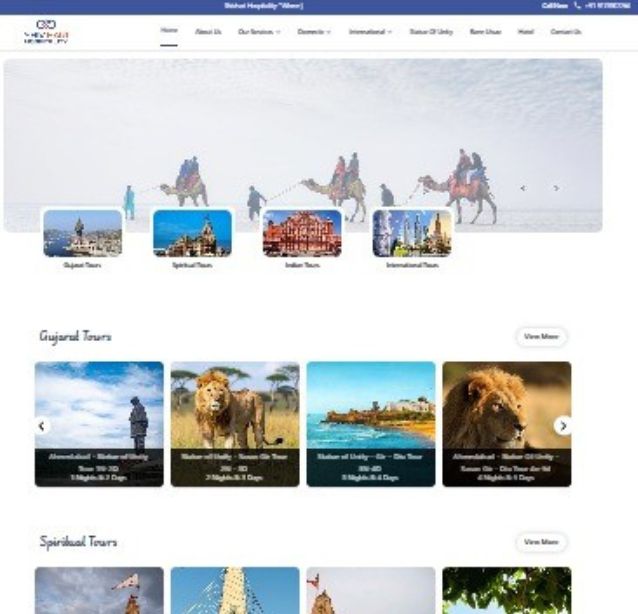638x614 pixels.
Task: Slide Gujarat Tours carousel left
Action: 42,426
